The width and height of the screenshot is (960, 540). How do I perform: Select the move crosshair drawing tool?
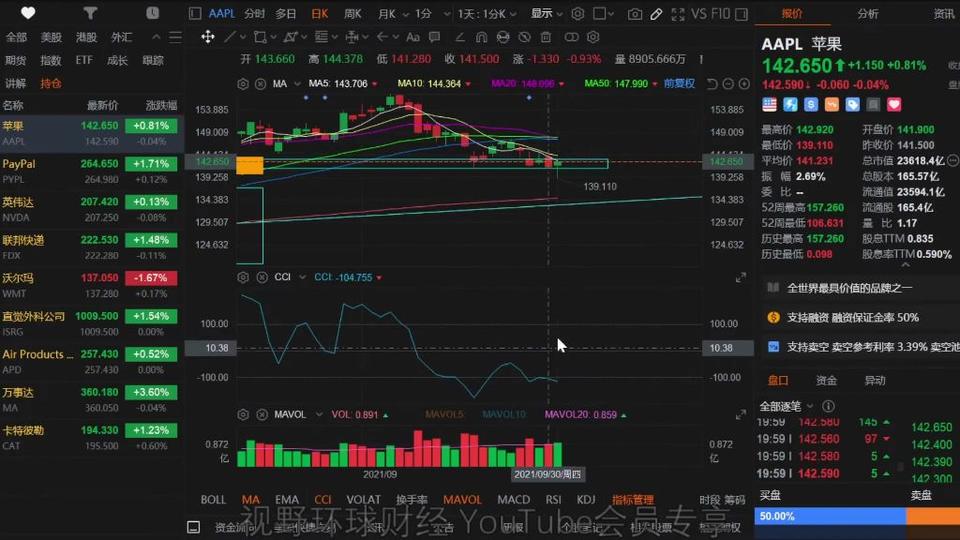[x=208, y=37]
